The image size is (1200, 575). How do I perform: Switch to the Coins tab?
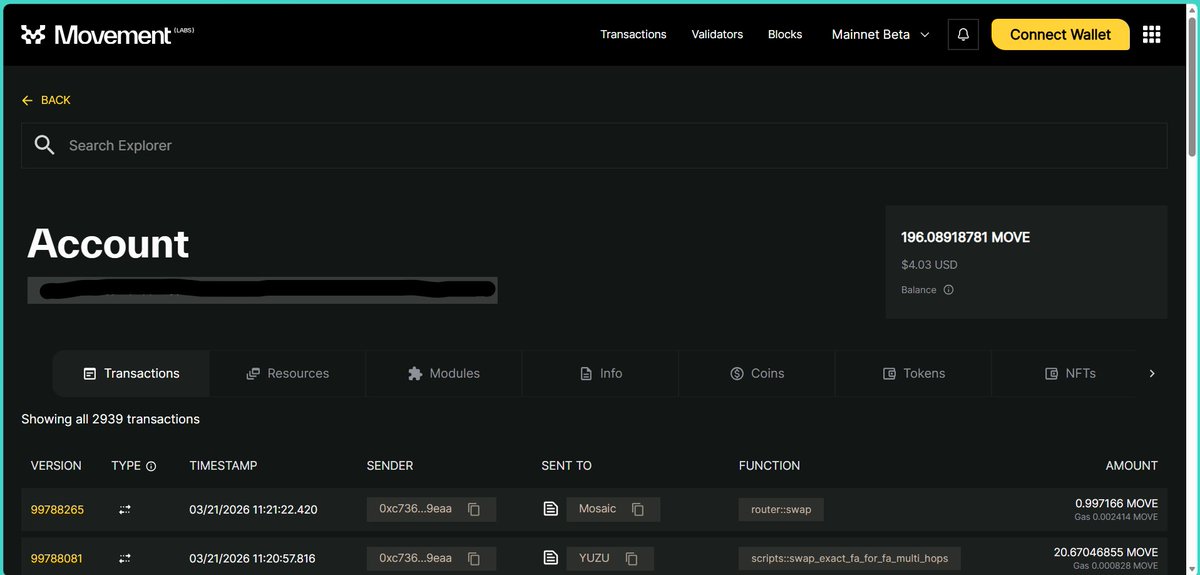point(757,373)
